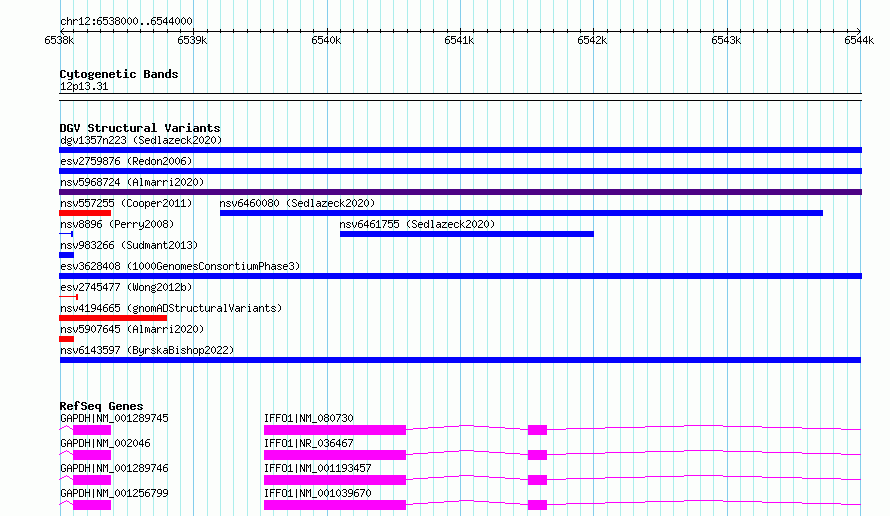Open GAPDH|NM_001289746 transcript label
Image resolution: width=890 pixels, height=516 pixels.
click(x=114, y=468)
